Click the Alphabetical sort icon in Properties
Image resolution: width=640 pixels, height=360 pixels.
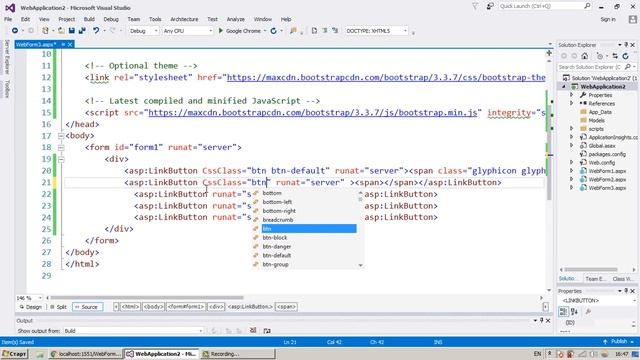pos(575,312)
